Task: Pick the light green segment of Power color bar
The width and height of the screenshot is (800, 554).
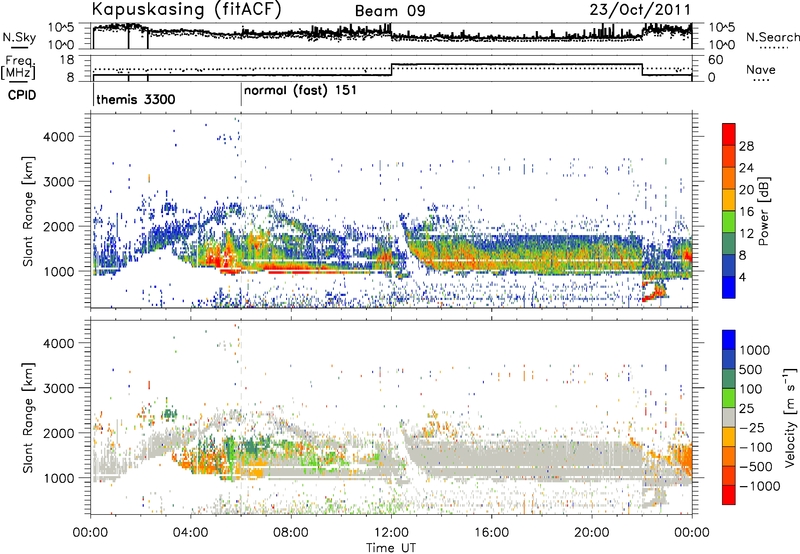Action: tap(729, 223)
